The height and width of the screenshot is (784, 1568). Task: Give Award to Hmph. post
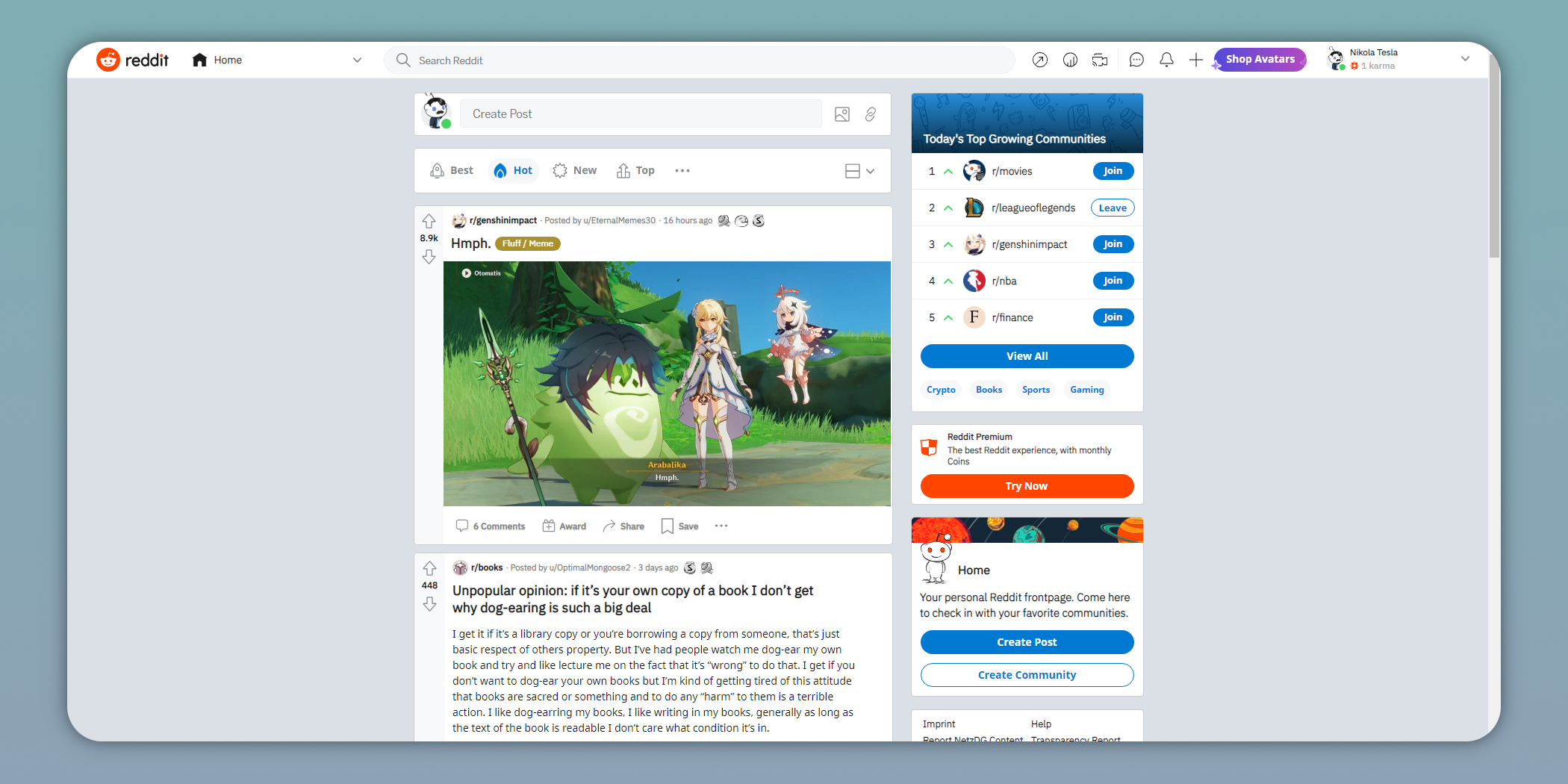pyautogui.click(x=564, y=526)
